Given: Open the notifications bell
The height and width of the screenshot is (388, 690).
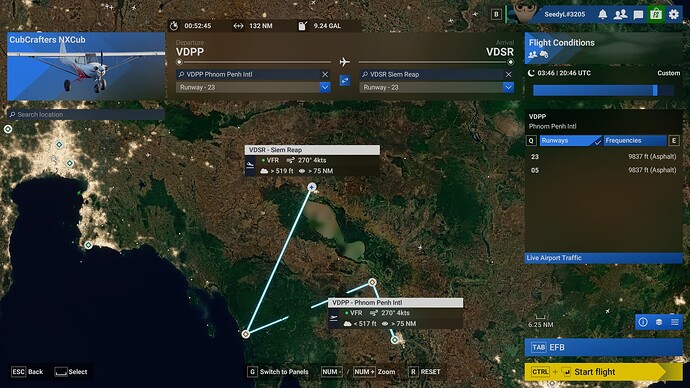Looking at the screenshot, I should (x=602, y=14).
